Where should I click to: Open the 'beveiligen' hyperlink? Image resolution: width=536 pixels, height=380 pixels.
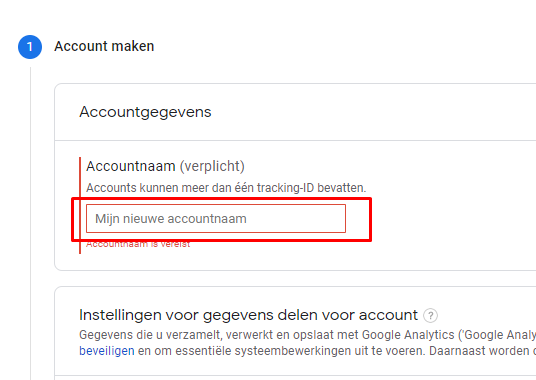[107, 351]
